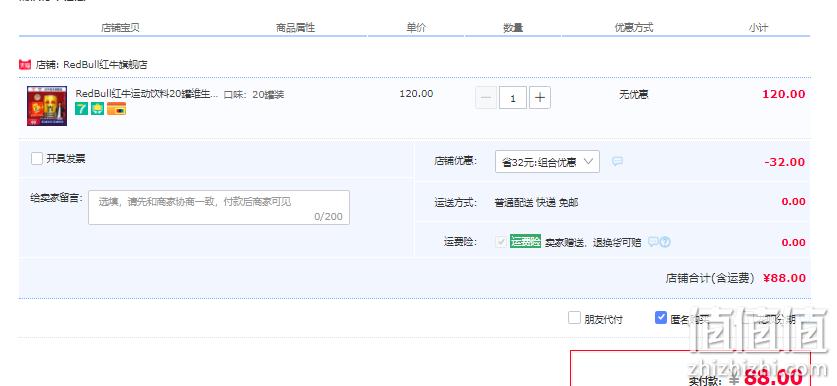
Task: Click the 店铺宝贝 column header
Action: [x=120, y=28]
